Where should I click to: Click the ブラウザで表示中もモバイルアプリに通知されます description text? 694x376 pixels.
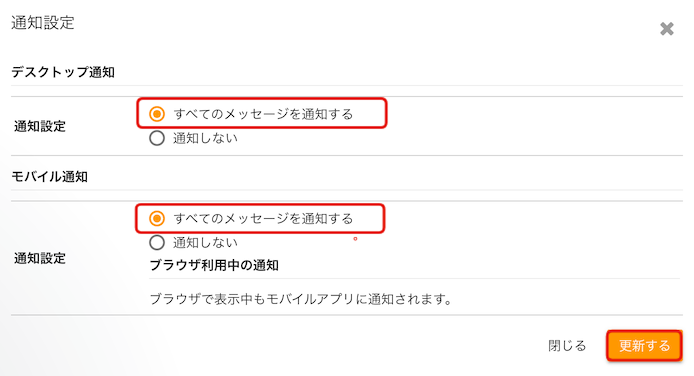point(301,299)
